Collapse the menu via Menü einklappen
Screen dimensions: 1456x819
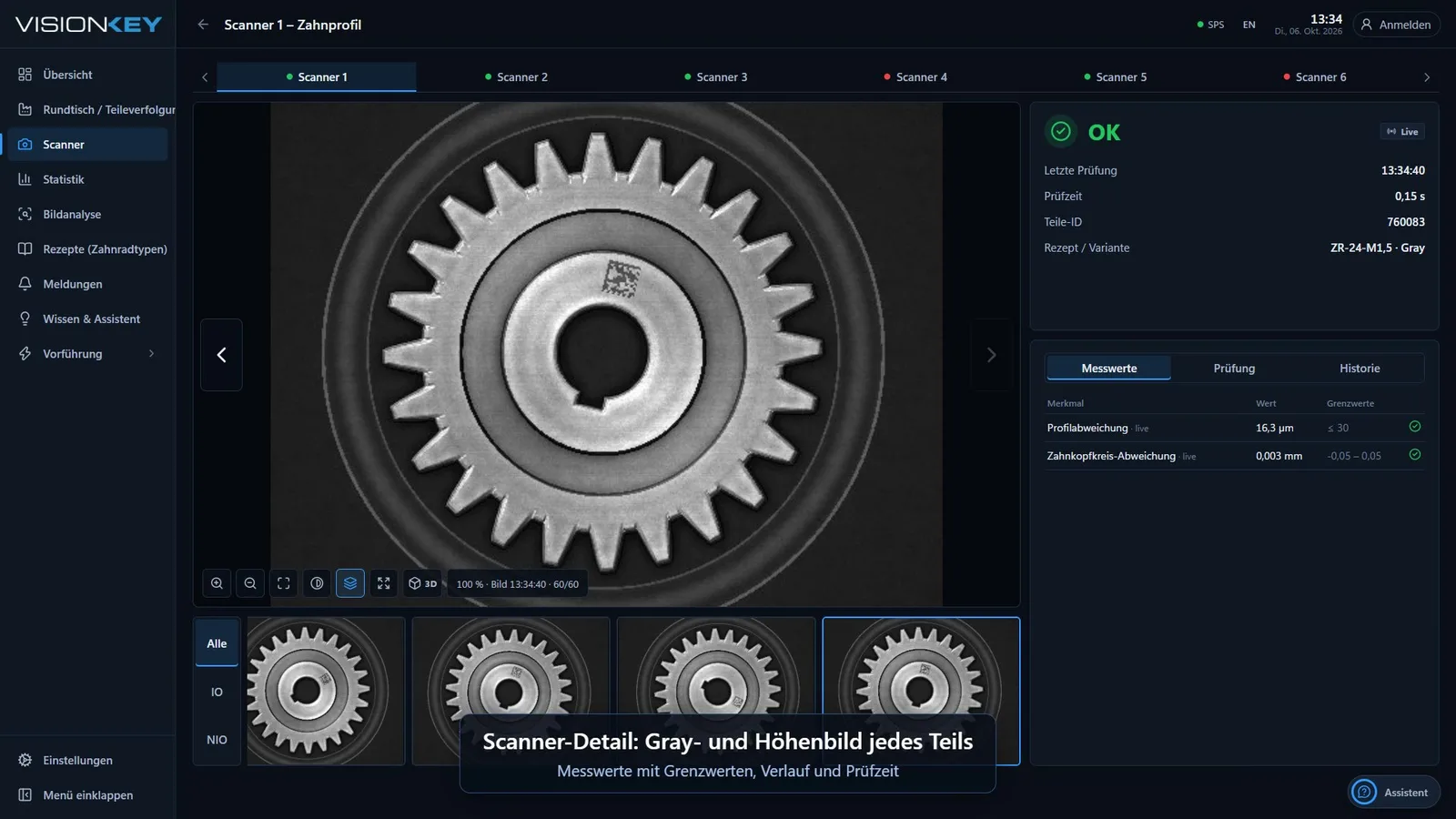87,794
